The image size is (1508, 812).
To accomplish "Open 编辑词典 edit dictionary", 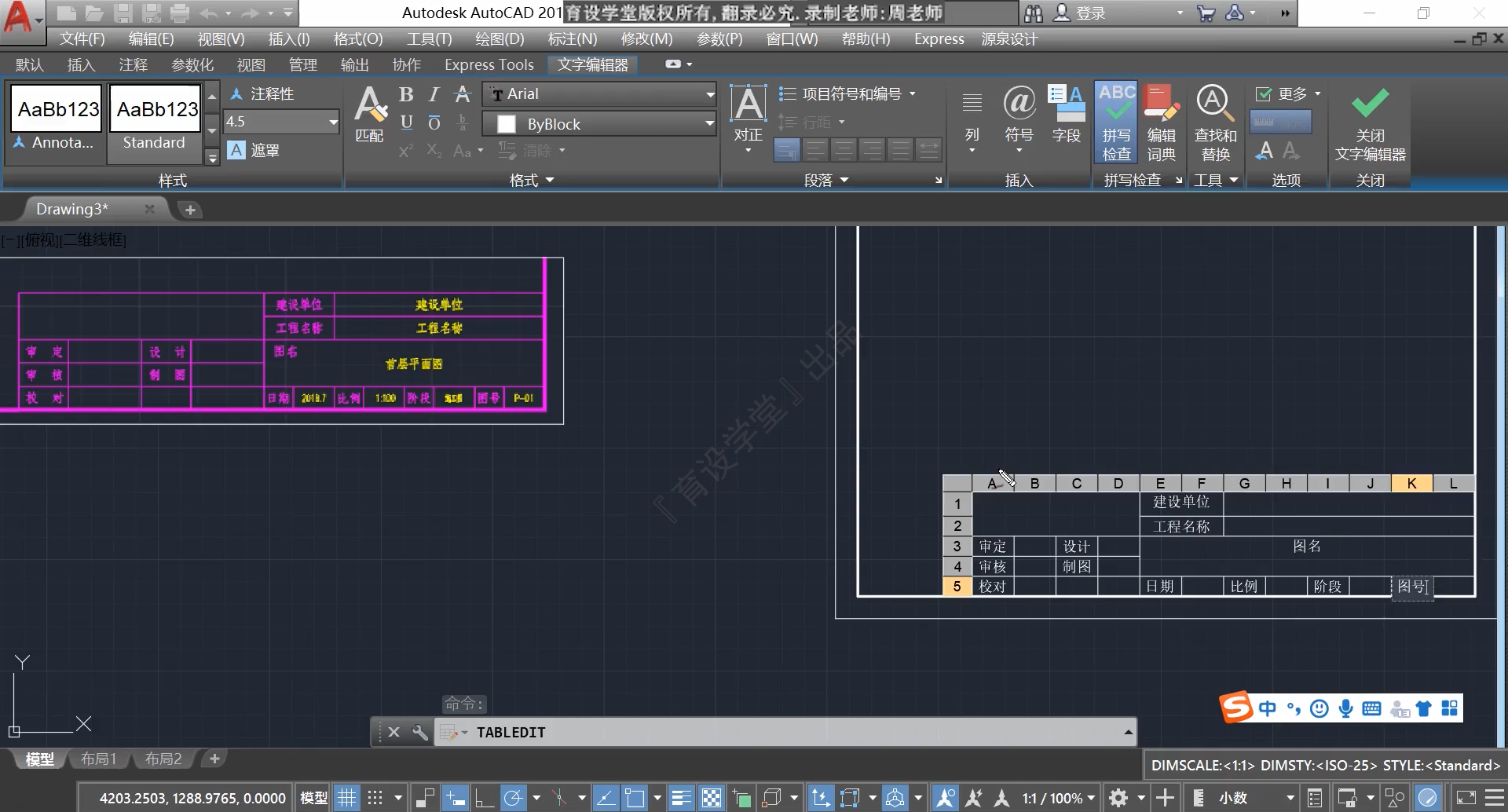I will [1161, 123].
